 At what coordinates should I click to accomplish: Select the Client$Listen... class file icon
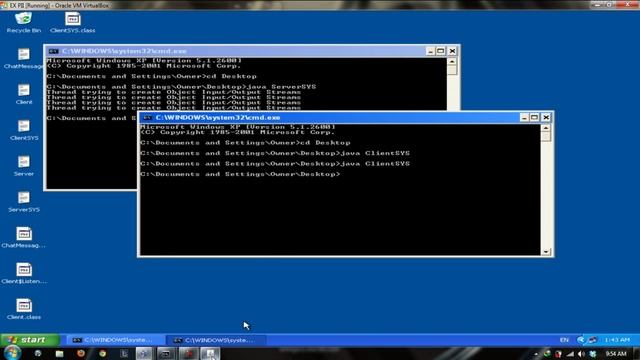[x=24, y=273]
